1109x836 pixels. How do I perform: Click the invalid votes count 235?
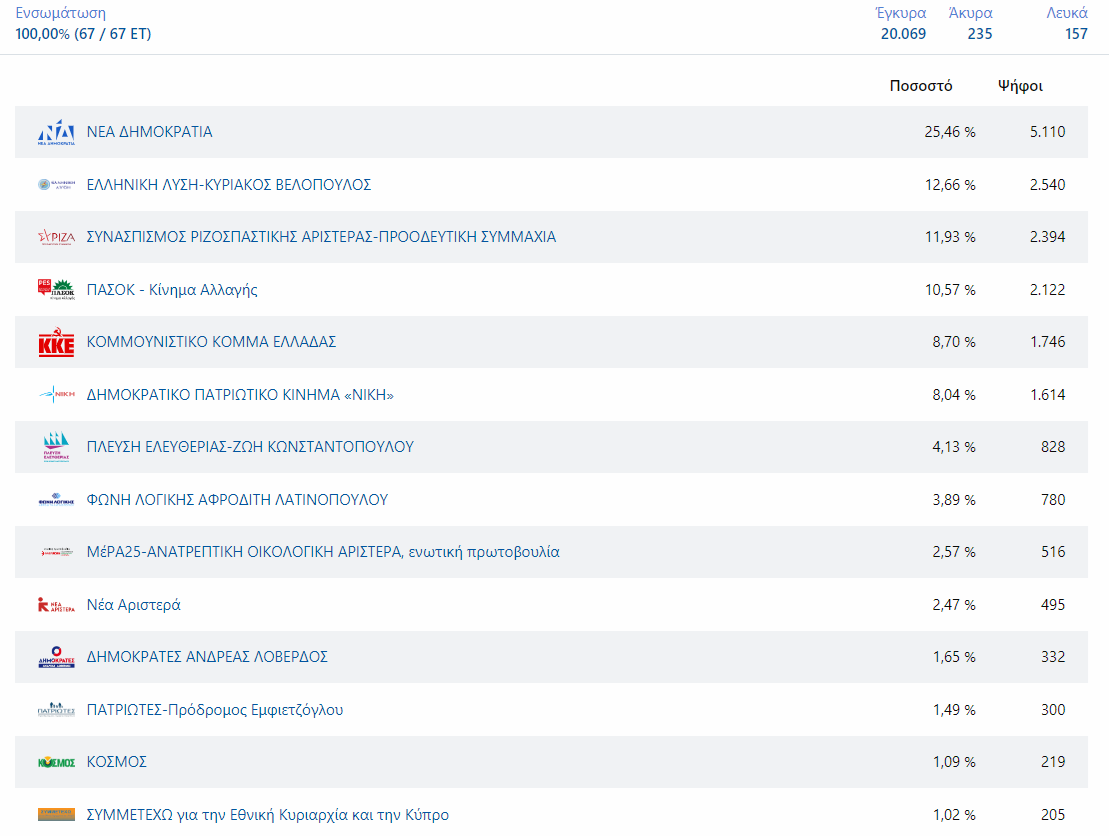pyautogui.click(x=980, y=34)
